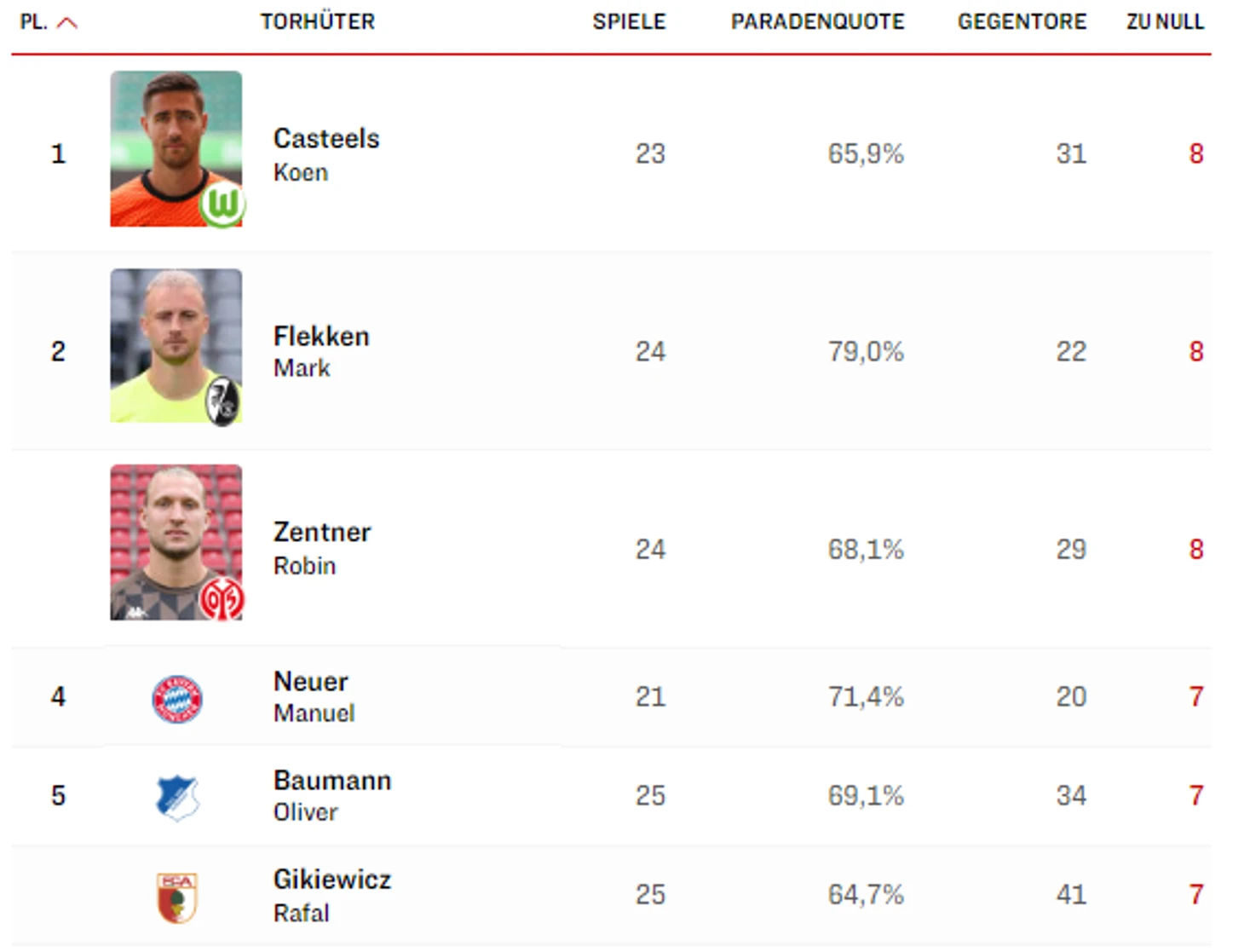Open Koen Casteels player photo

click(x=176, y=148)
